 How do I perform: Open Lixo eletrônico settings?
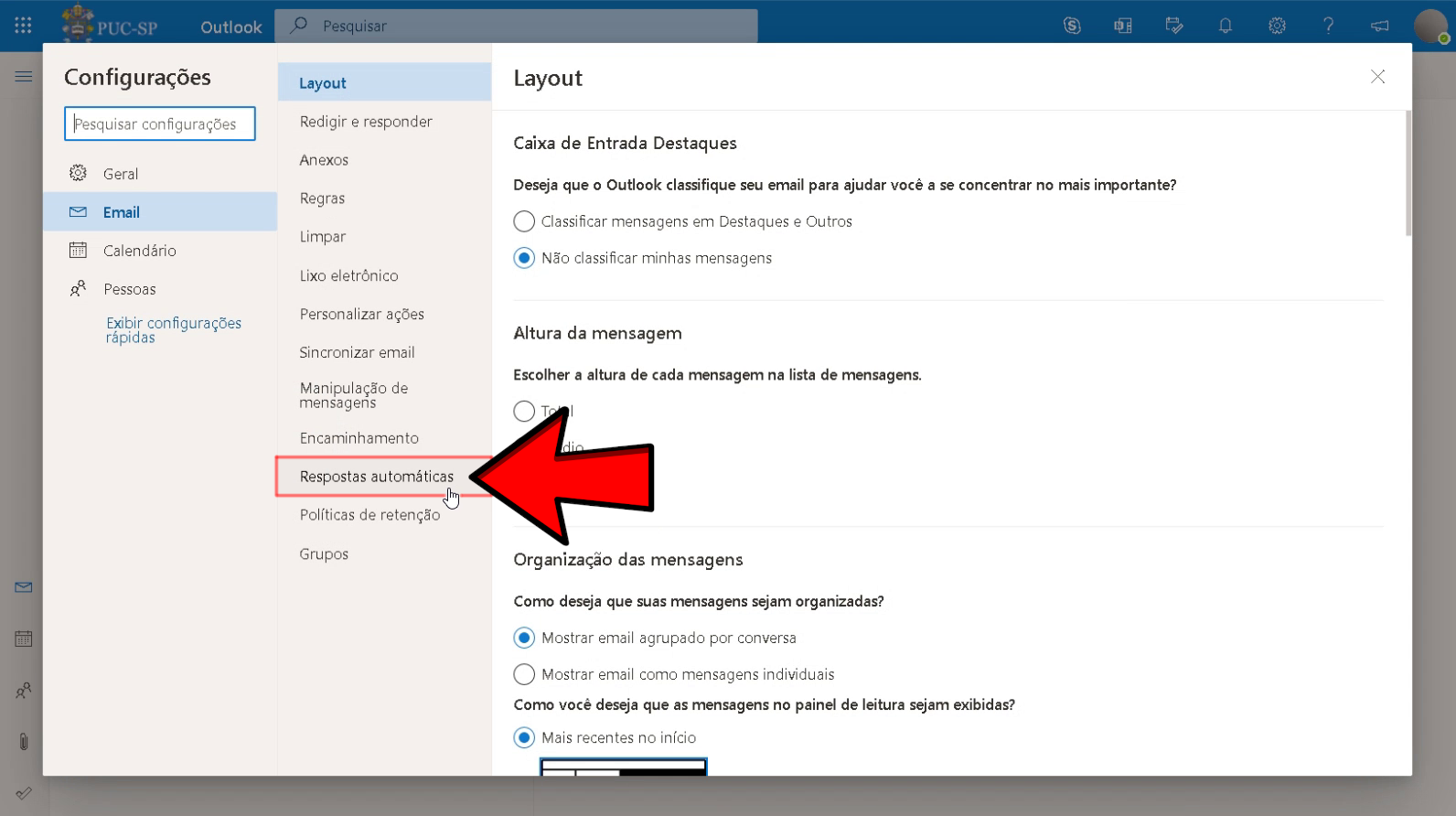click(x=384, y=275)
